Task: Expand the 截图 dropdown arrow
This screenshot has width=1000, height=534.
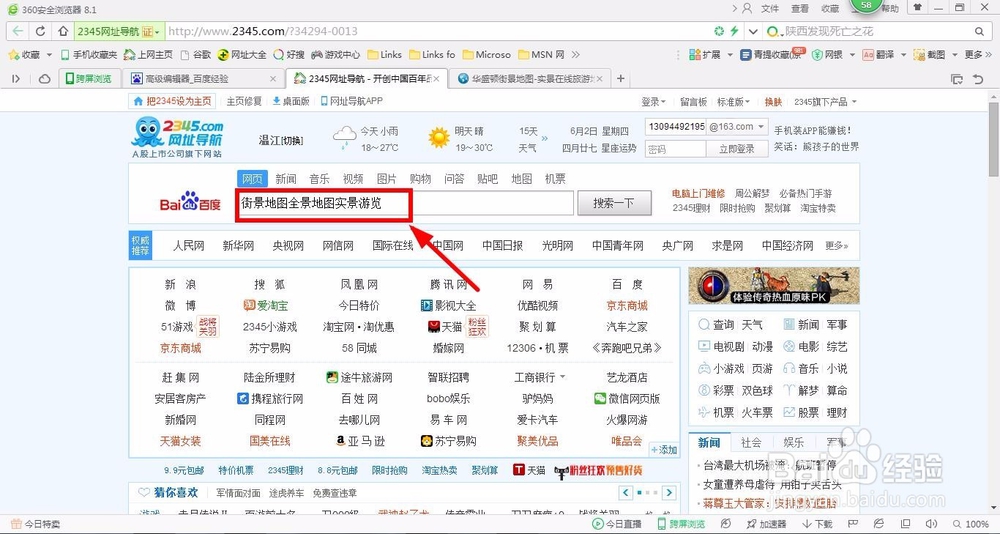Action: [955, 55]
